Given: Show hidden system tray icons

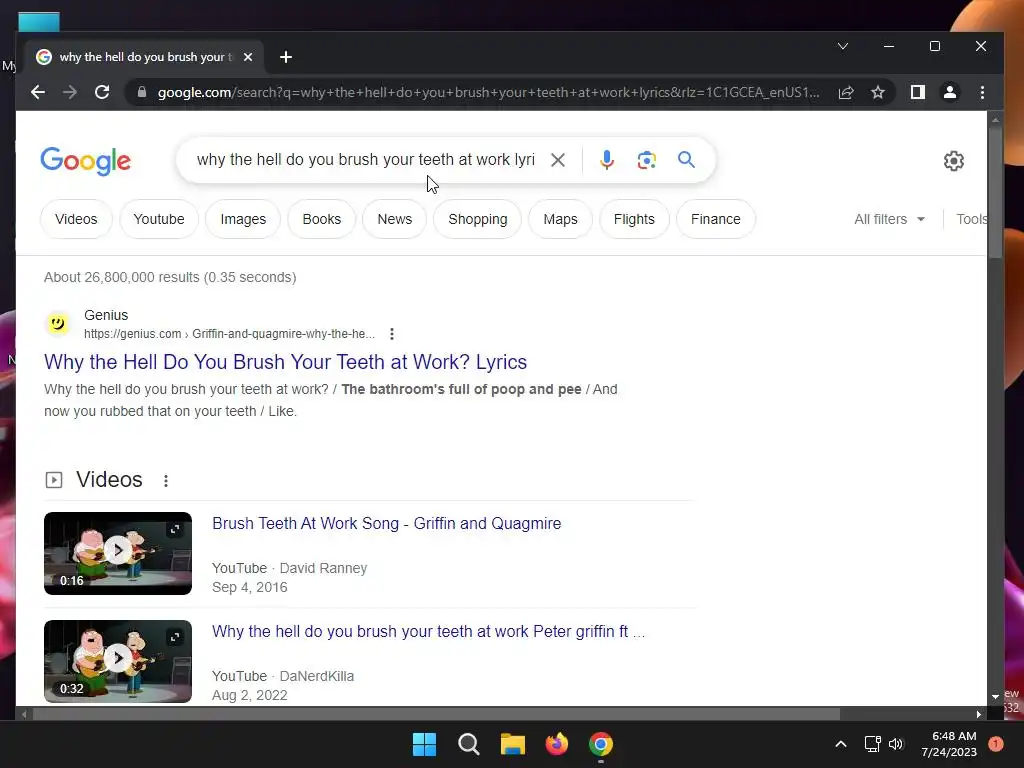Looking at the screenshot, I should (841, 744).
